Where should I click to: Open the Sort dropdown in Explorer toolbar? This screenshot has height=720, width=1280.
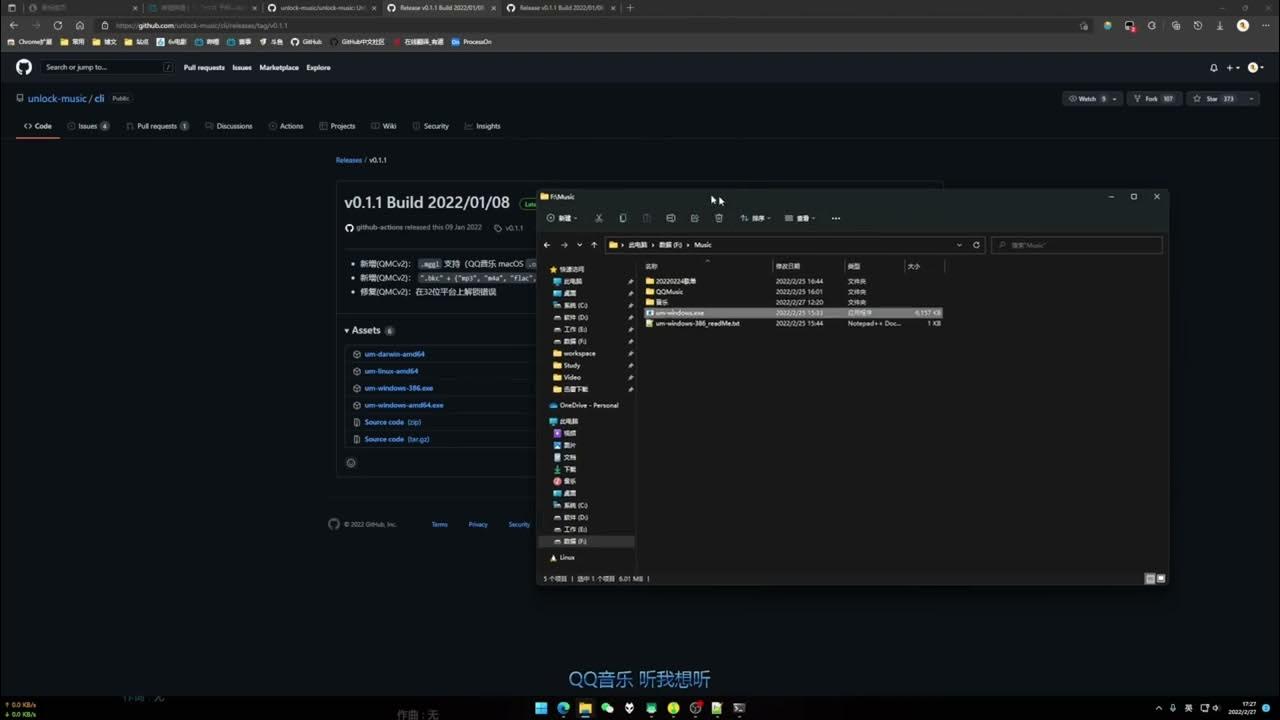pyautogui.click(x=755, y=218)
